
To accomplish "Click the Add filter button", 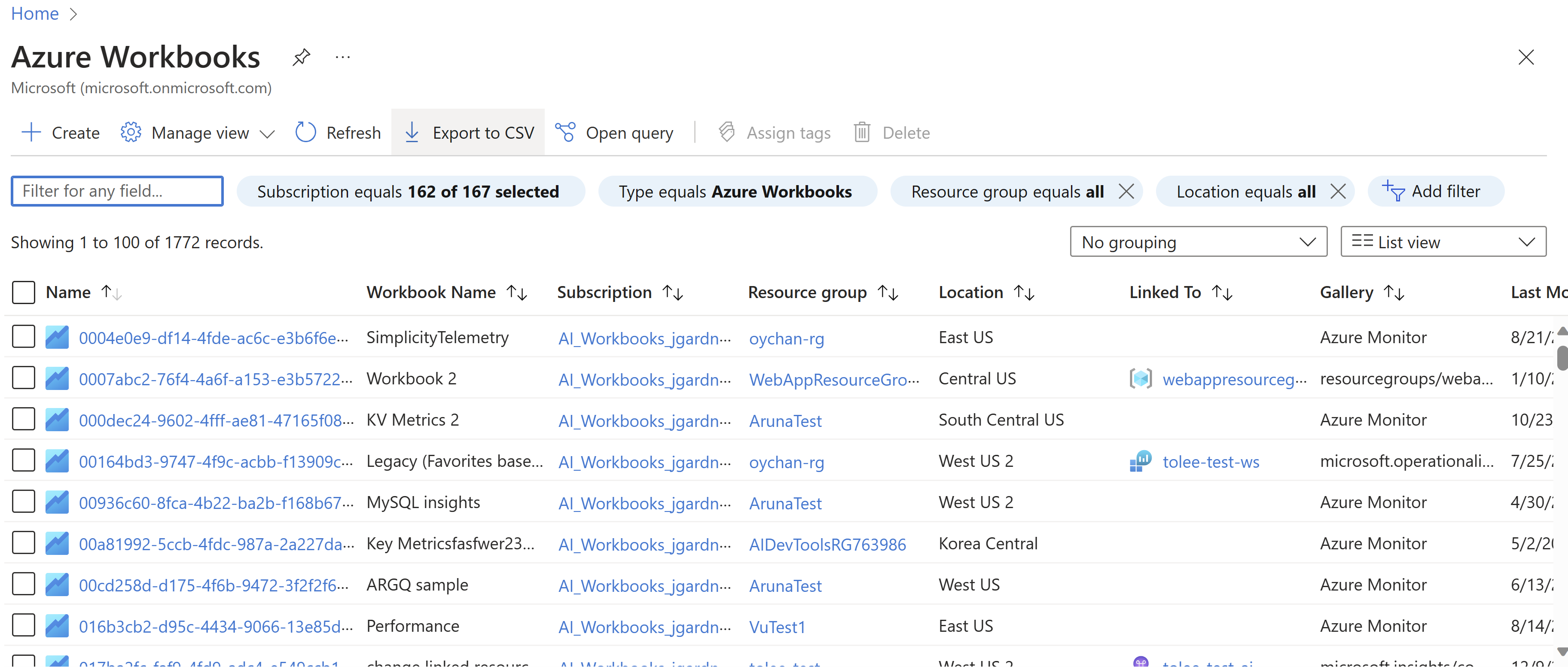I will pyautogui.click(x=1435, y=192).
